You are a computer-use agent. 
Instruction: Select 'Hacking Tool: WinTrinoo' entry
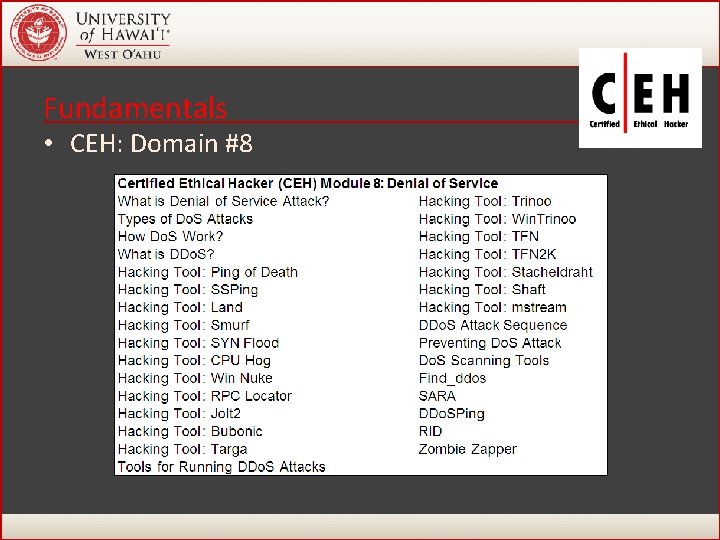click(497, 219)
